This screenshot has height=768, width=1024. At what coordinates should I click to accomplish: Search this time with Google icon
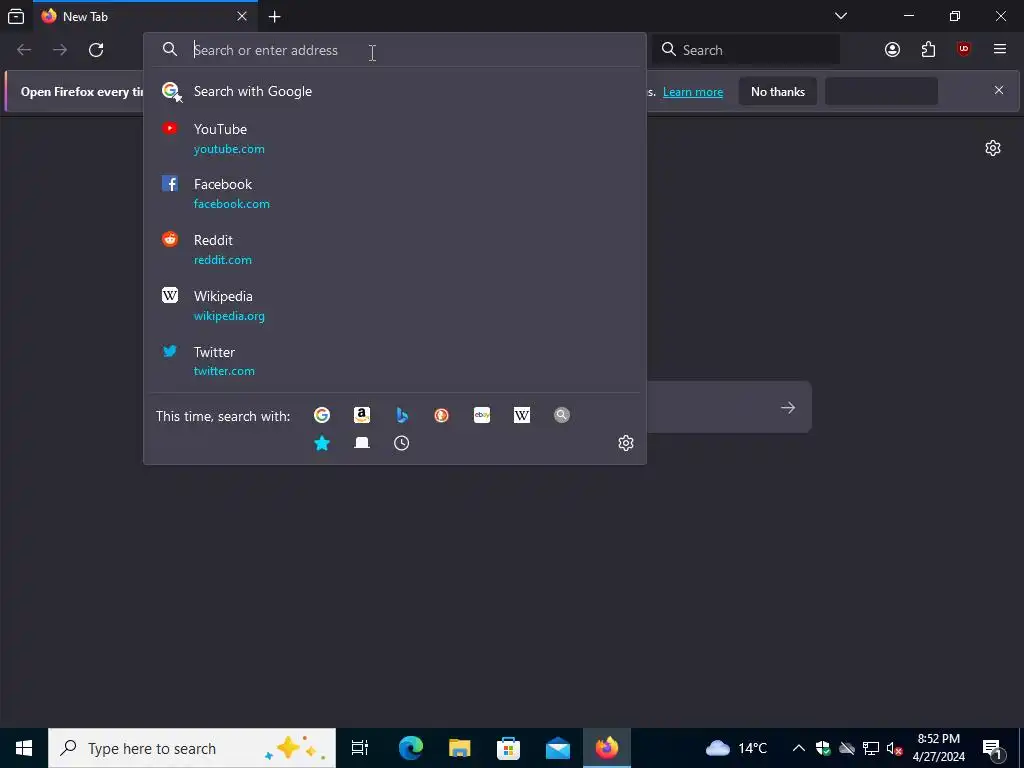322,415
